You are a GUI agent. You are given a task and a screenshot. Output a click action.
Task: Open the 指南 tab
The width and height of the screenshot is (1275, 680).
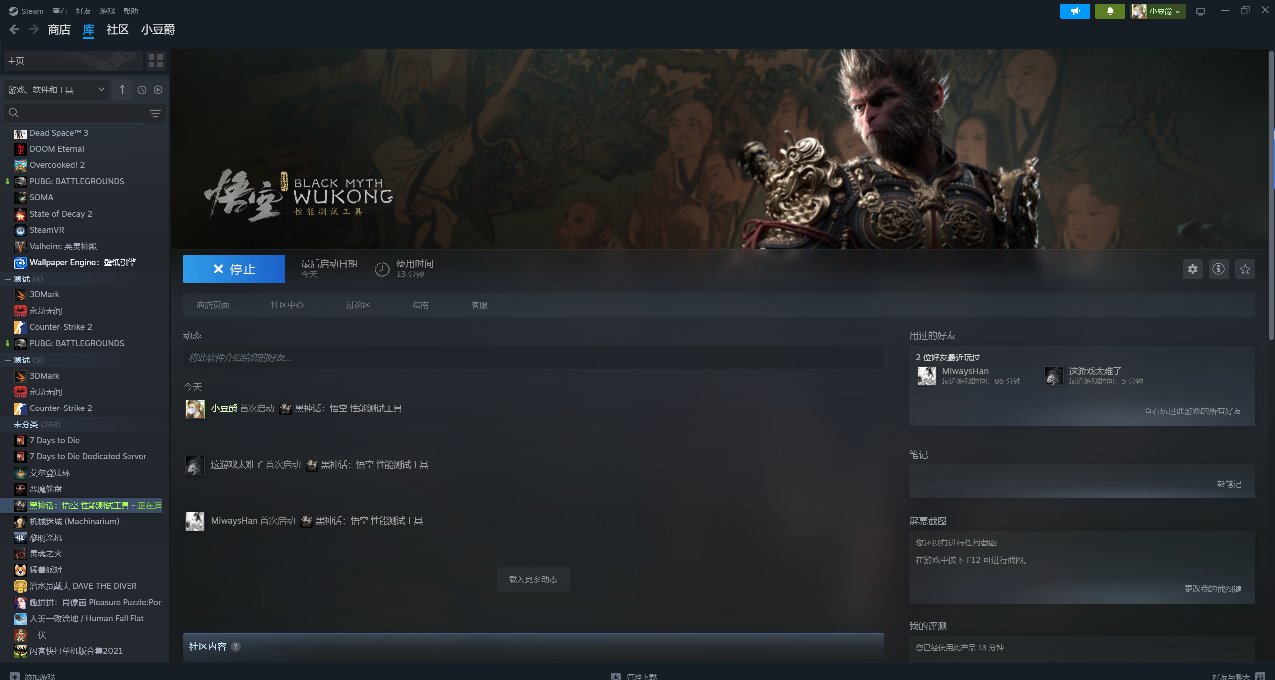[420, 305]
